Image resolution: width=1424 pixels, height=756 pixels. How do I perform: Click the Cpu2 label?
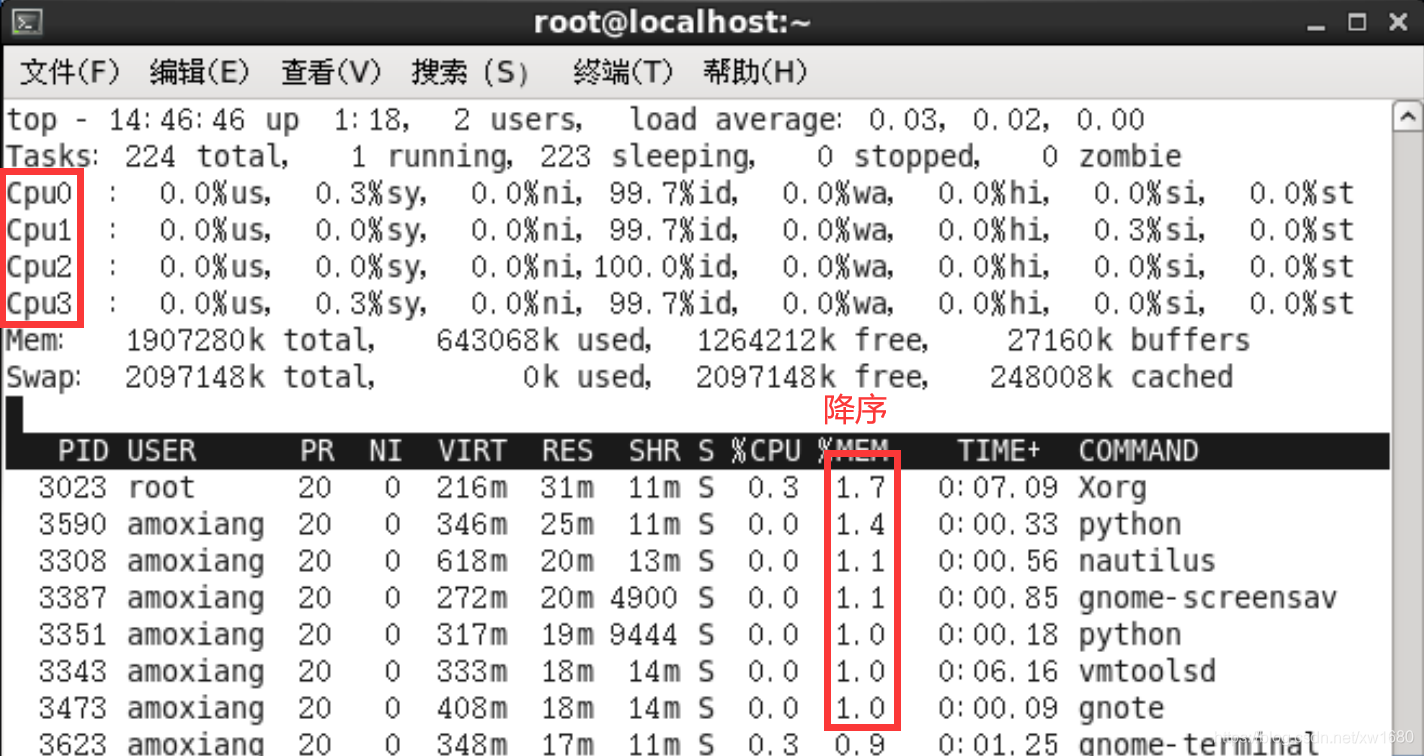tap(40, 267)
